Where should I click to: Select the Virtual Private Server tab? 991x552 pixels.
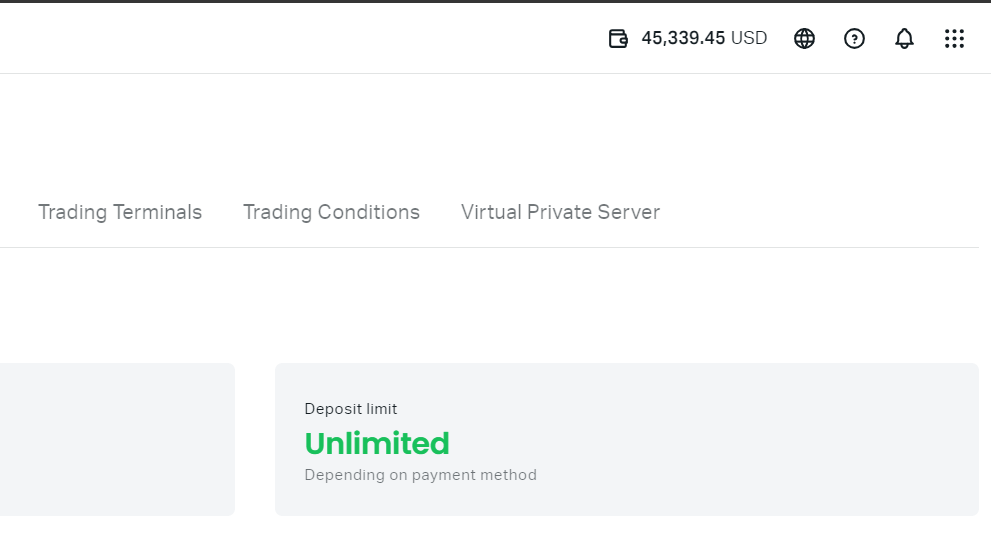[x=560, y=212]
